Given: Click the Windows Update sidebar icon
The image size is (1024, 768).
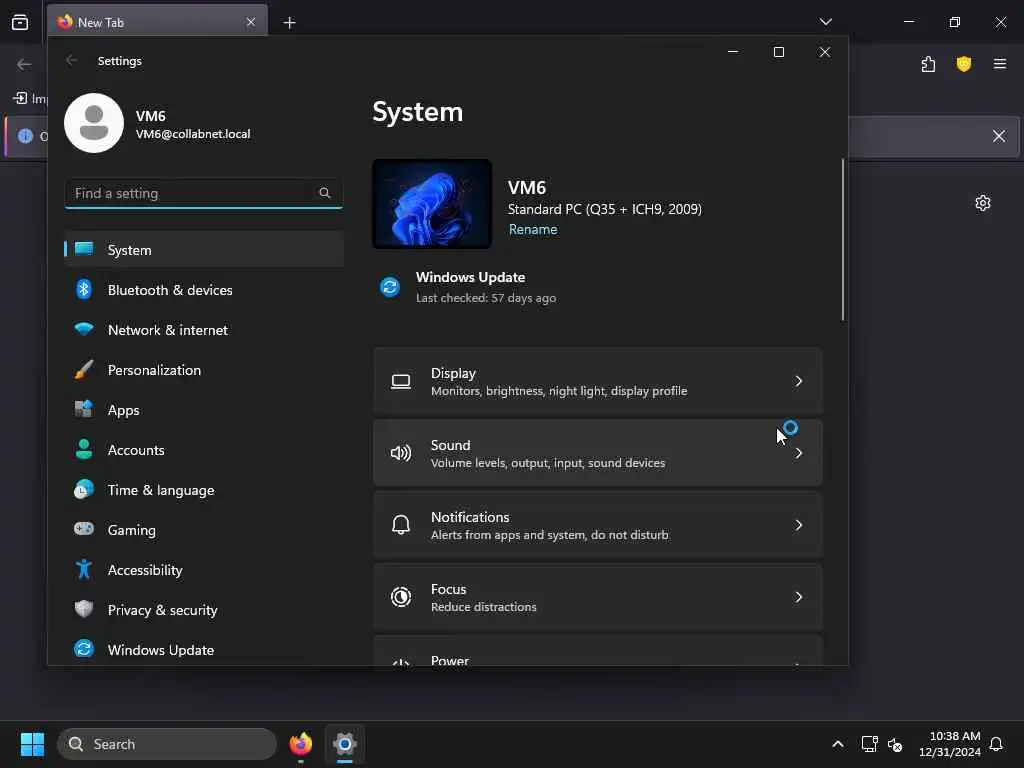Looking at the screenshot, I should tap(84, 648).
